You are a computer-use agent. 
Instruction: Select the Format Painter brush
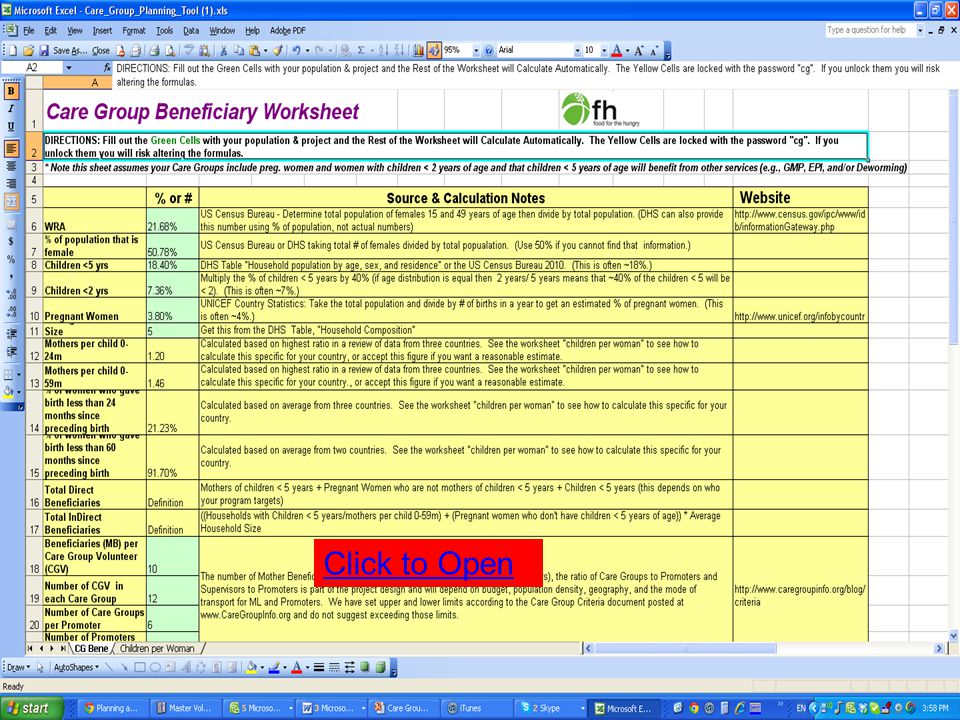coord(277,50)
